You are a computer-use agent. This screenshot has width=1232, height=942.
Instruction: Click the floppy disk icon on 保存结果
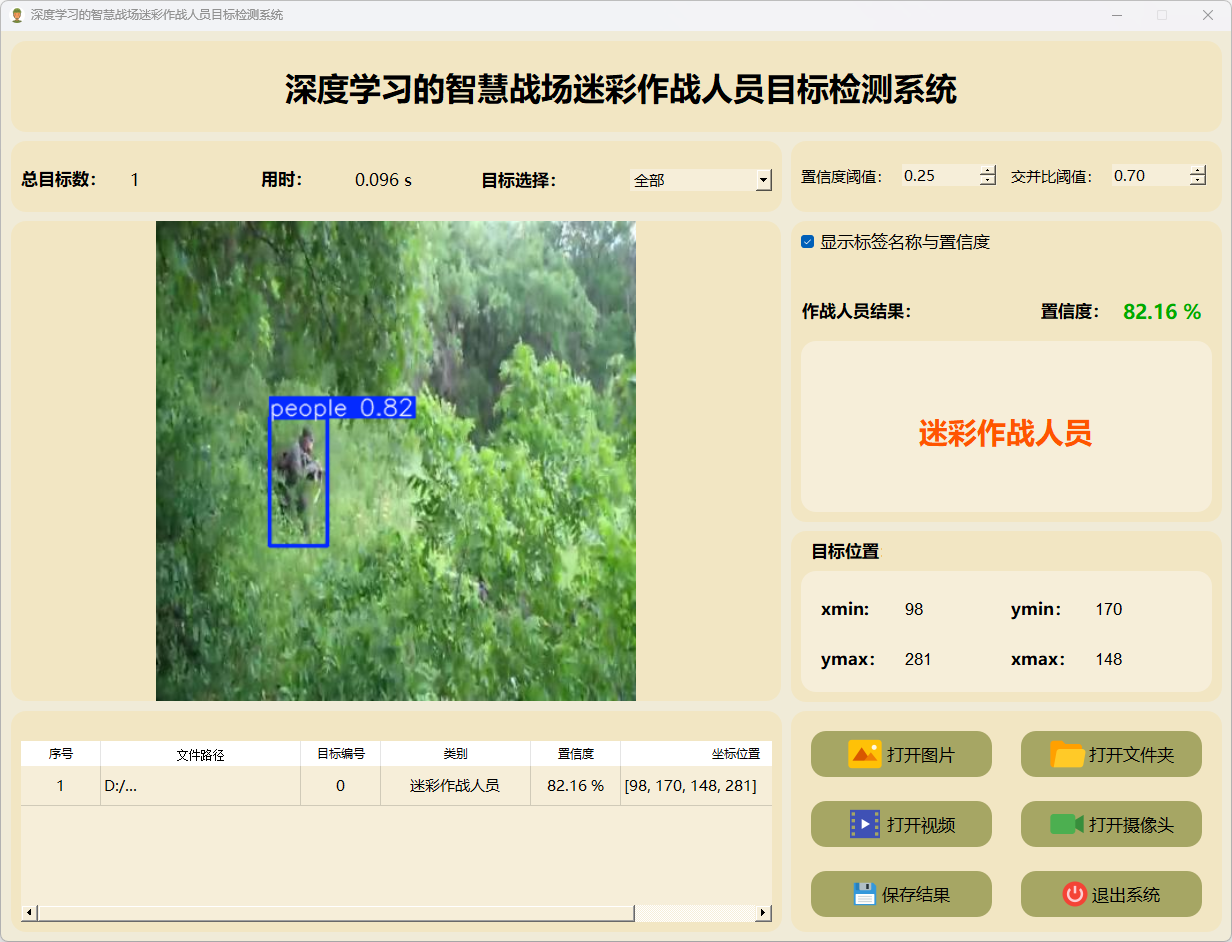coord(864,894)
